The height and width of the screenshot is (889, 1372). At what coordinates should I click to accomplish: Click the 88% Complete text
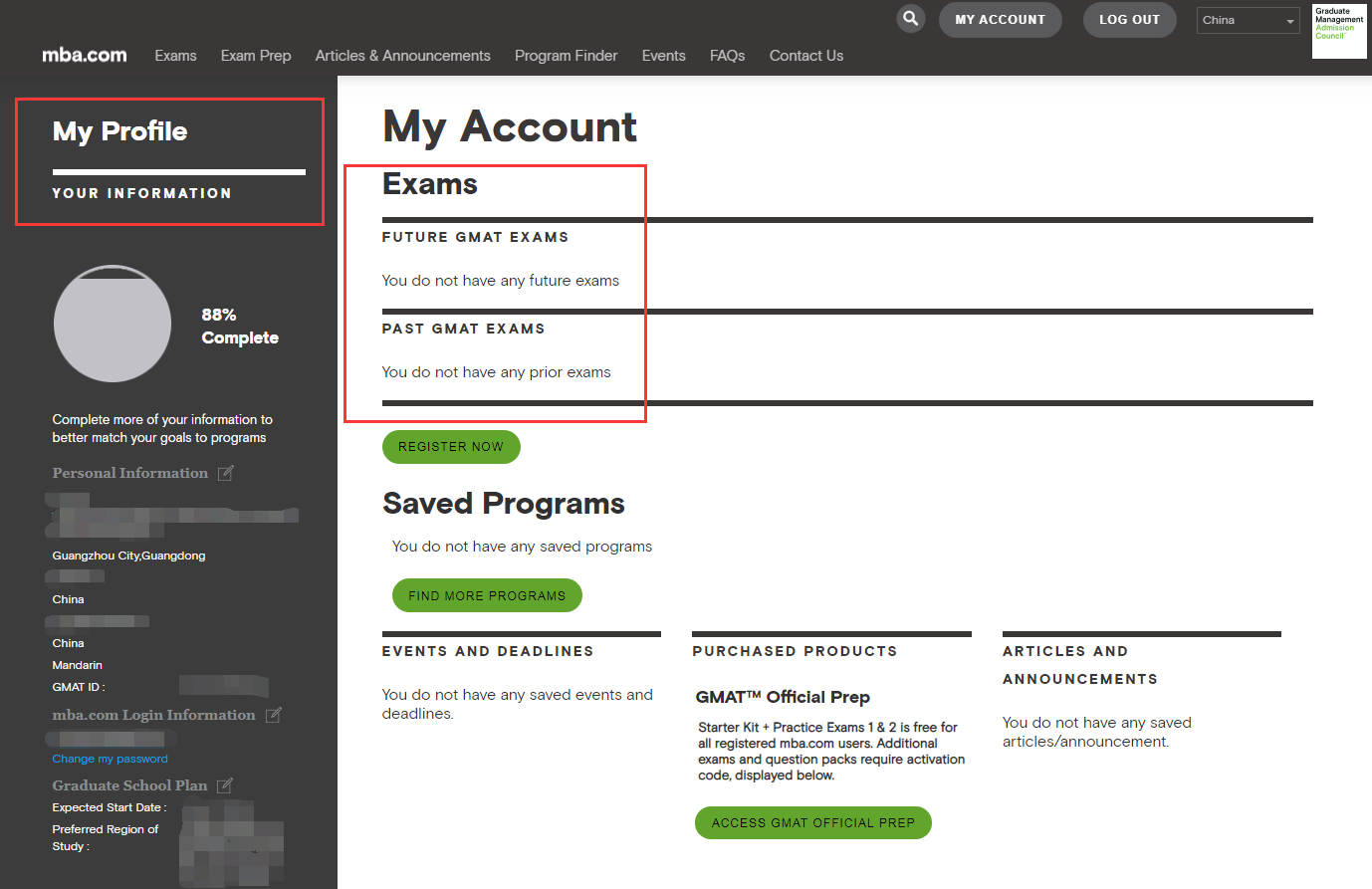pos(240,327)
